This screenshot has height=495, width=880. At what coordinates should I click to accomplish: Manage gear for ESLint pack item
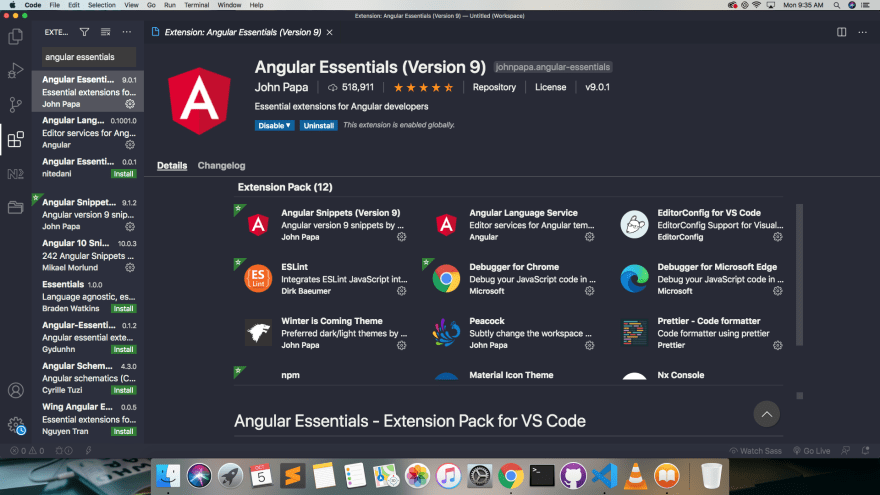[401, 291]
